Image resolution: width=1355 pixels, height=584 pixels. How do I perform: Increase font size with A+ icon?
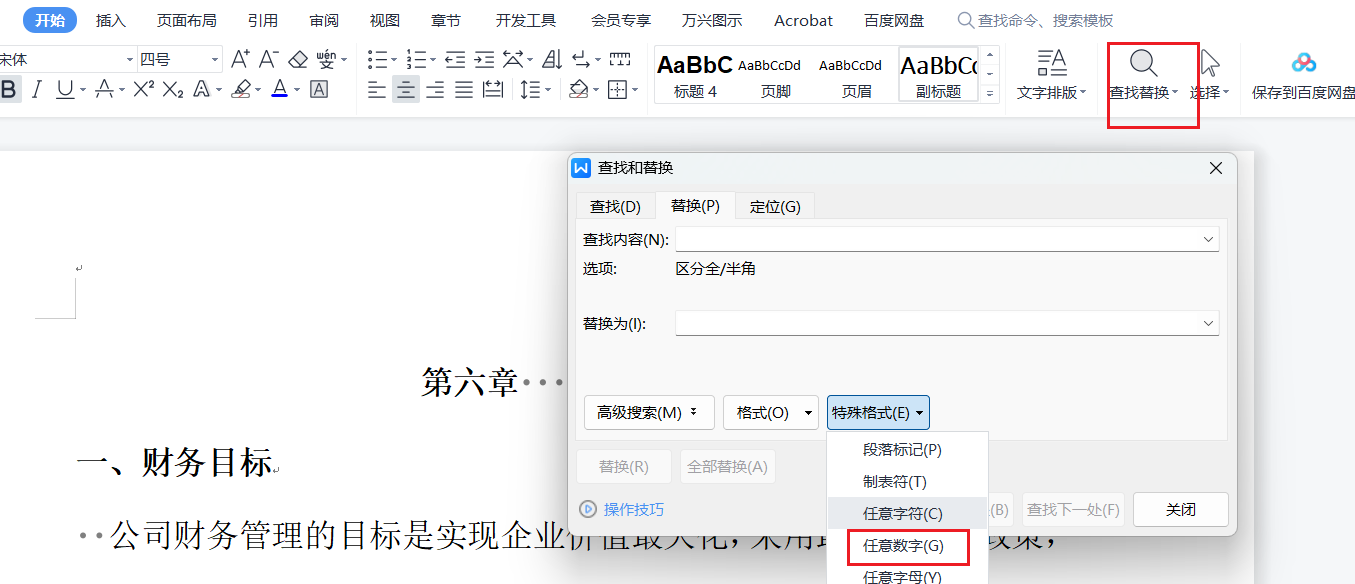(x=240, y=59)
